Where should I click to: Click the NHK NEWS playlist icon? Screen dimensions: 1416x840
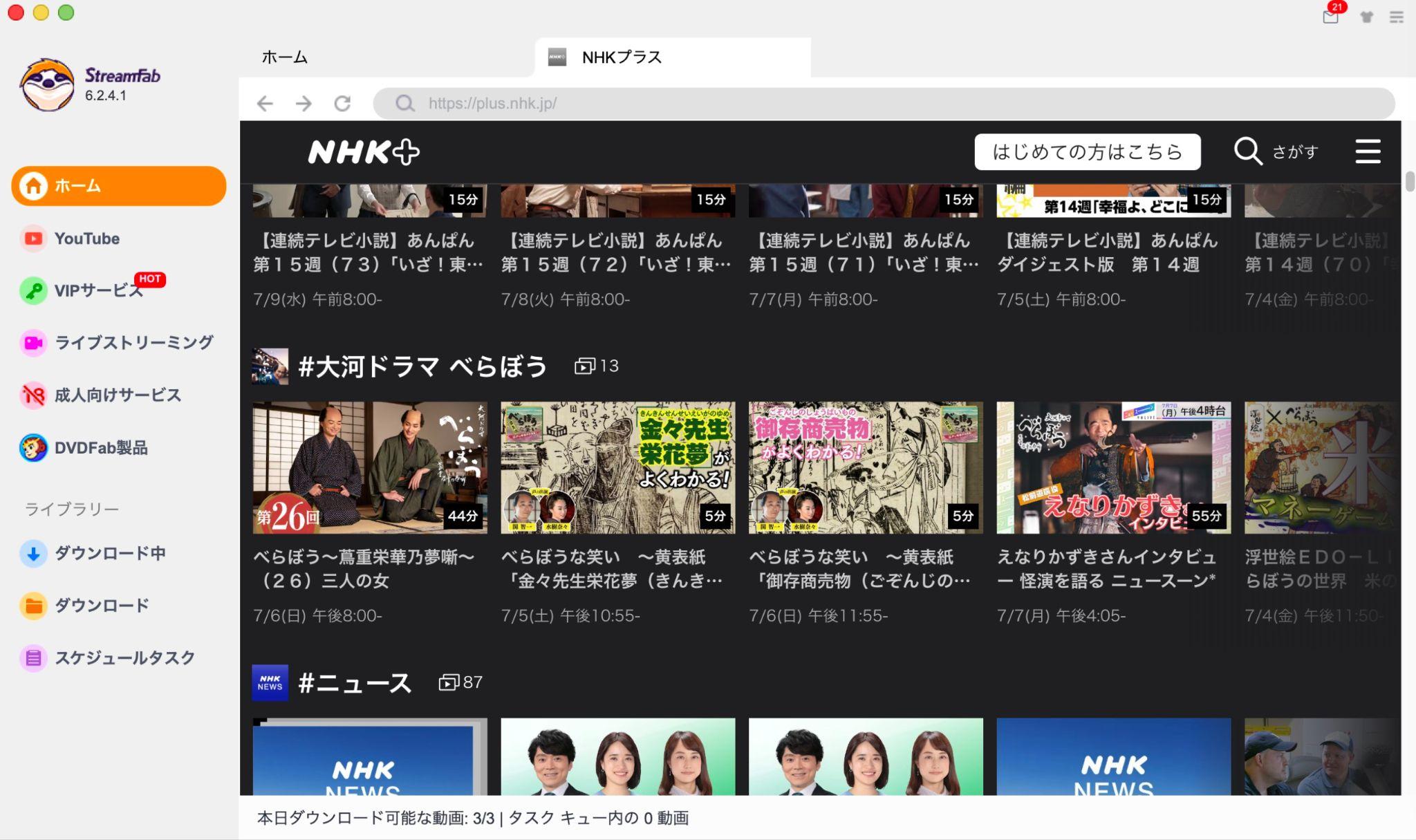click(x=270, y=683)
